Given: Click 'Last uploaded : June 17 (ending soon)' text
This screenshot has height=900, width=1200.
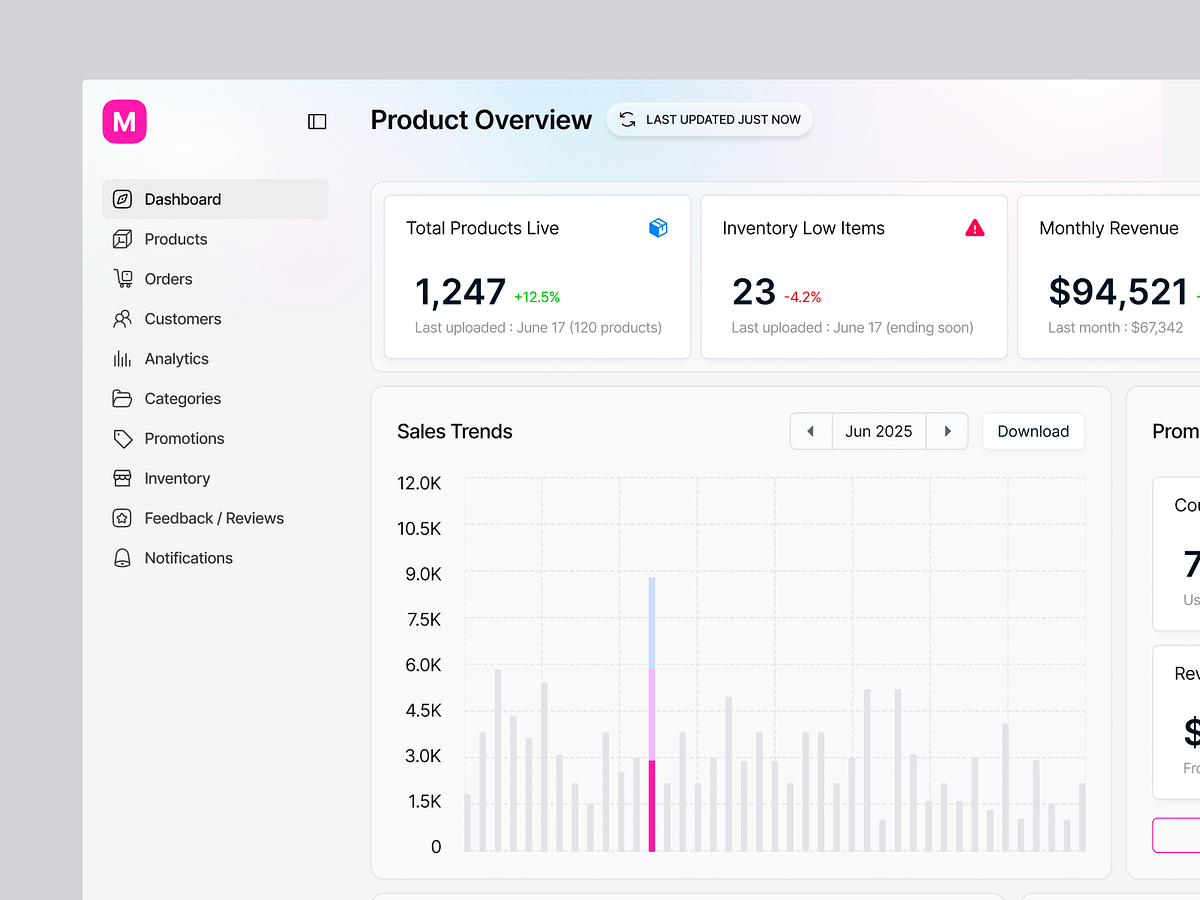Looking at the screenshot, I should point(852,327).
